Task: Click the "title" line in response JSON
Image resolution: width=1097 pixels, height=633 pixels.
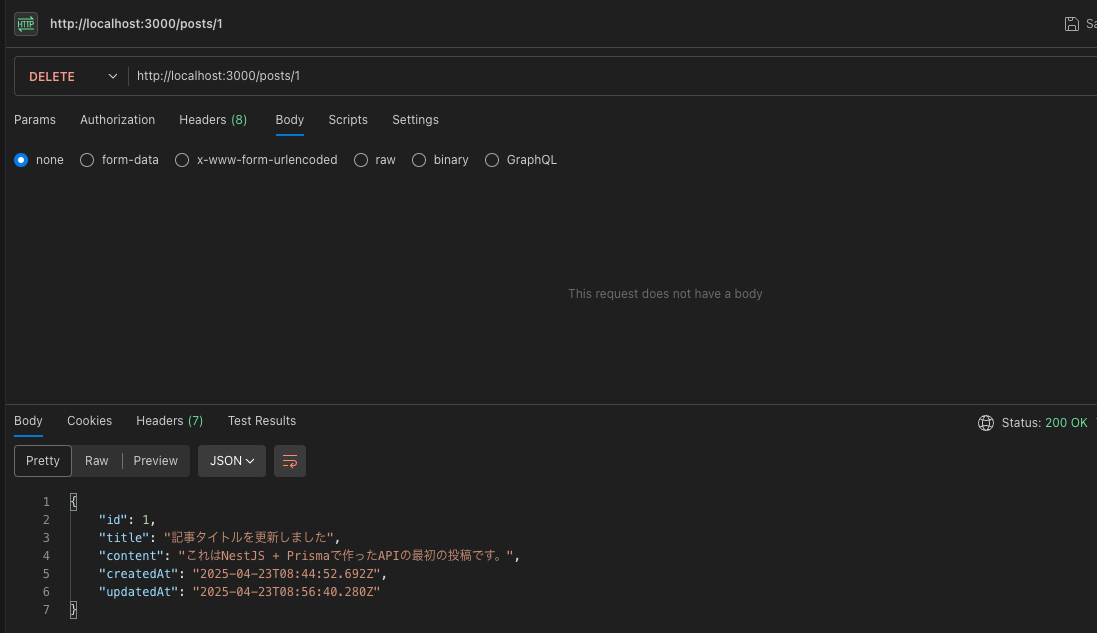Action: click(219, 537)
